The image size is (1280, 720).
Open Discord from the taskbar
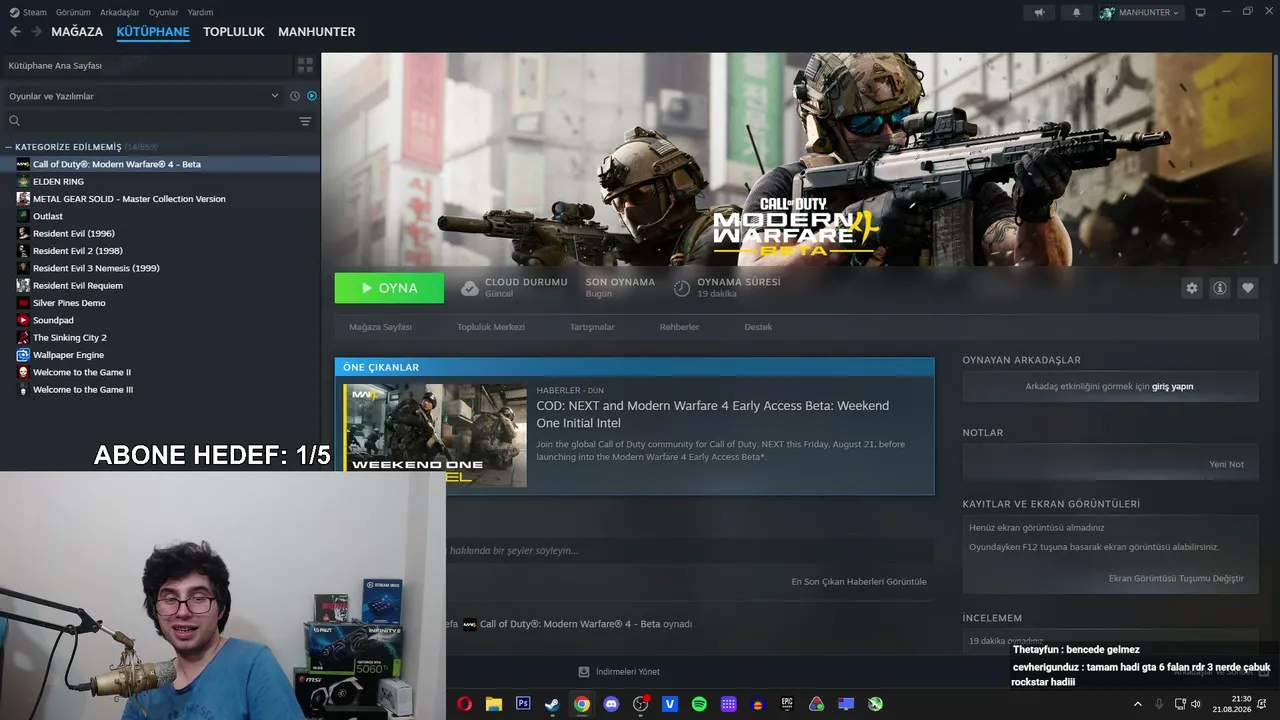point(611,704)
